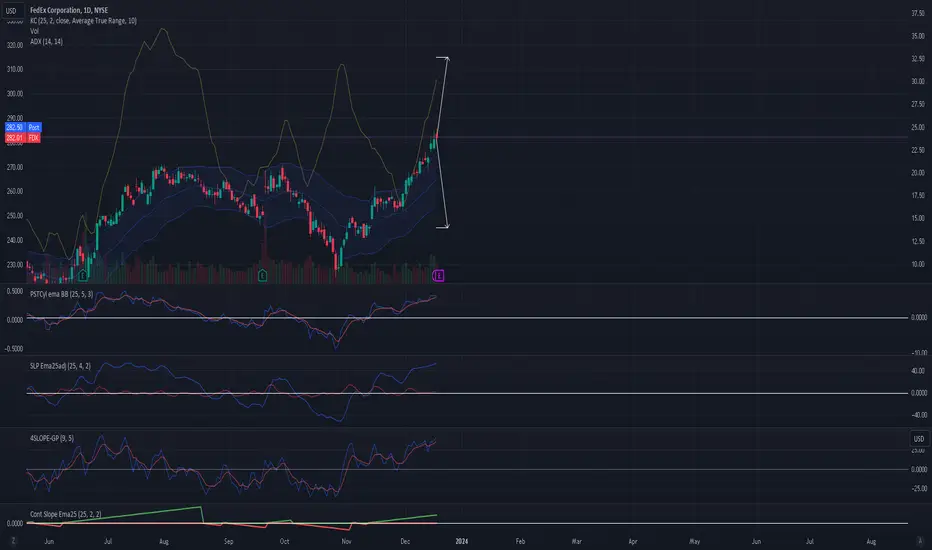The width and height of the screenshot is (932, 550).
Task: Select the PSTCyl ema BB indicator legend
Action: pyautogui.click(x=61, y=294)
